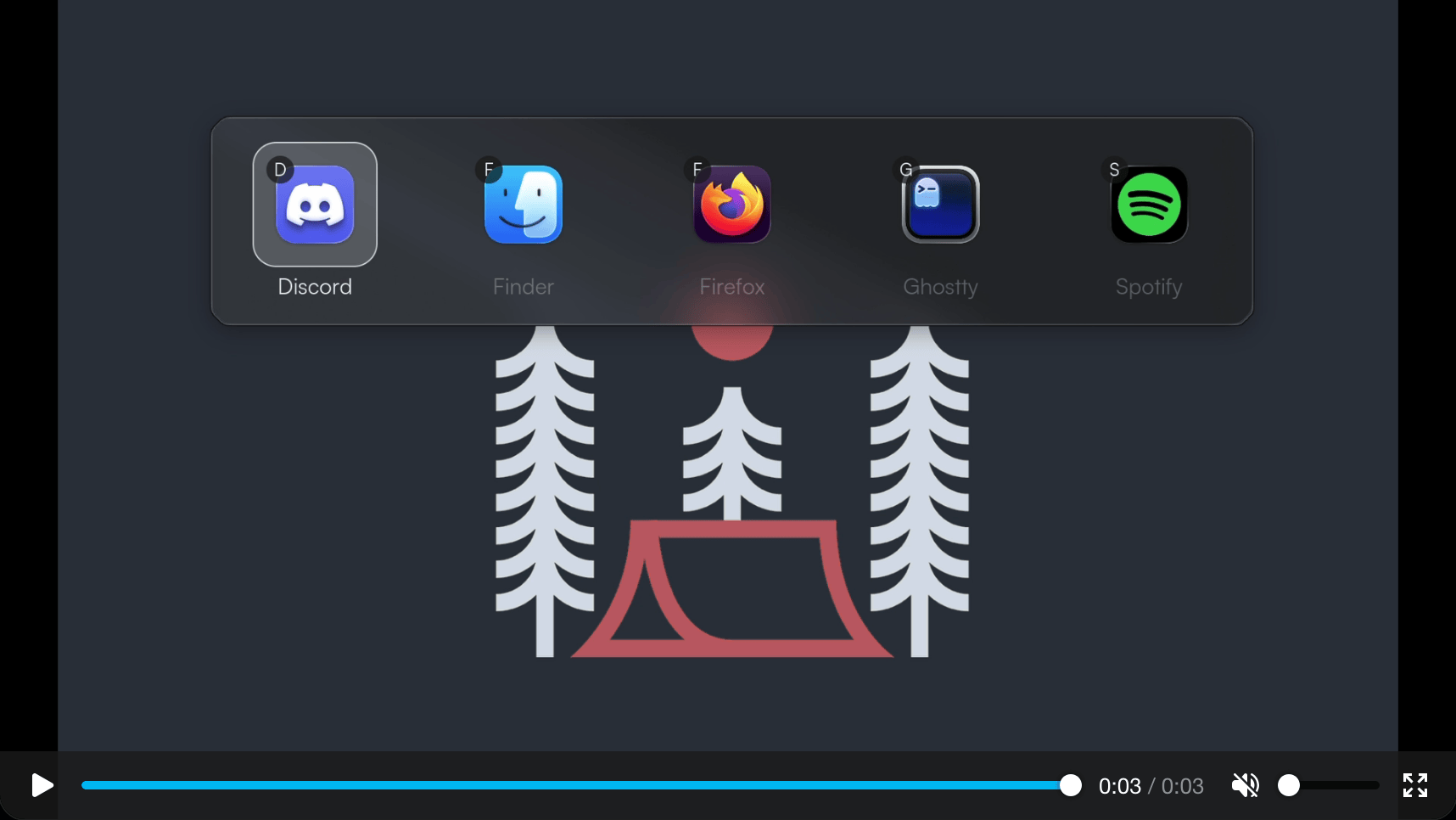Click the Spotify label text
The height and width of the screenshot is (820, 1456).
(x=1149, y=288)
